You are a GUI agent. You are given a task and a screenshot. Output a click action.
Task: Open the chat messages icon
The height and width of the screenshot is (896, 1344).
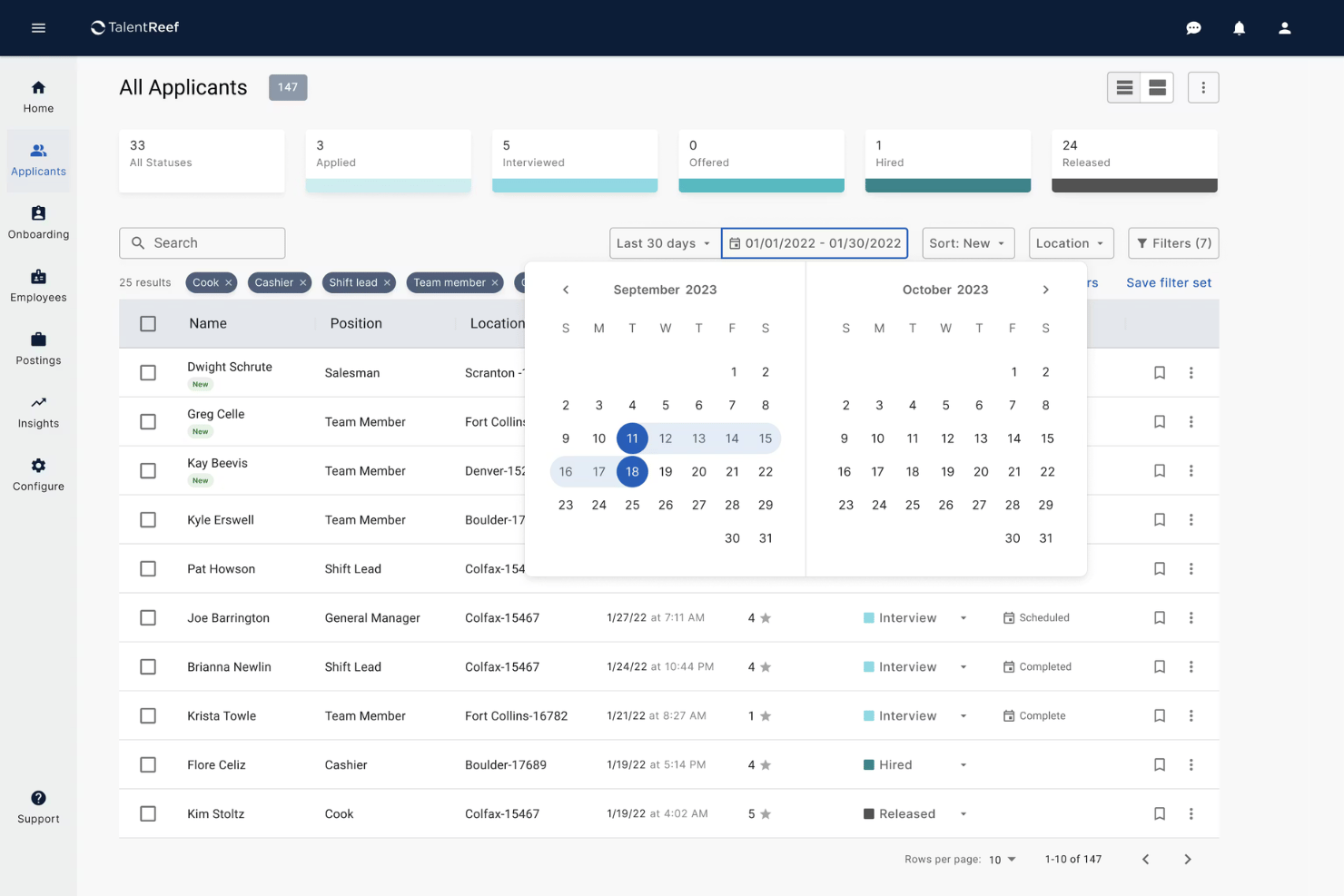pos(1193,28)
